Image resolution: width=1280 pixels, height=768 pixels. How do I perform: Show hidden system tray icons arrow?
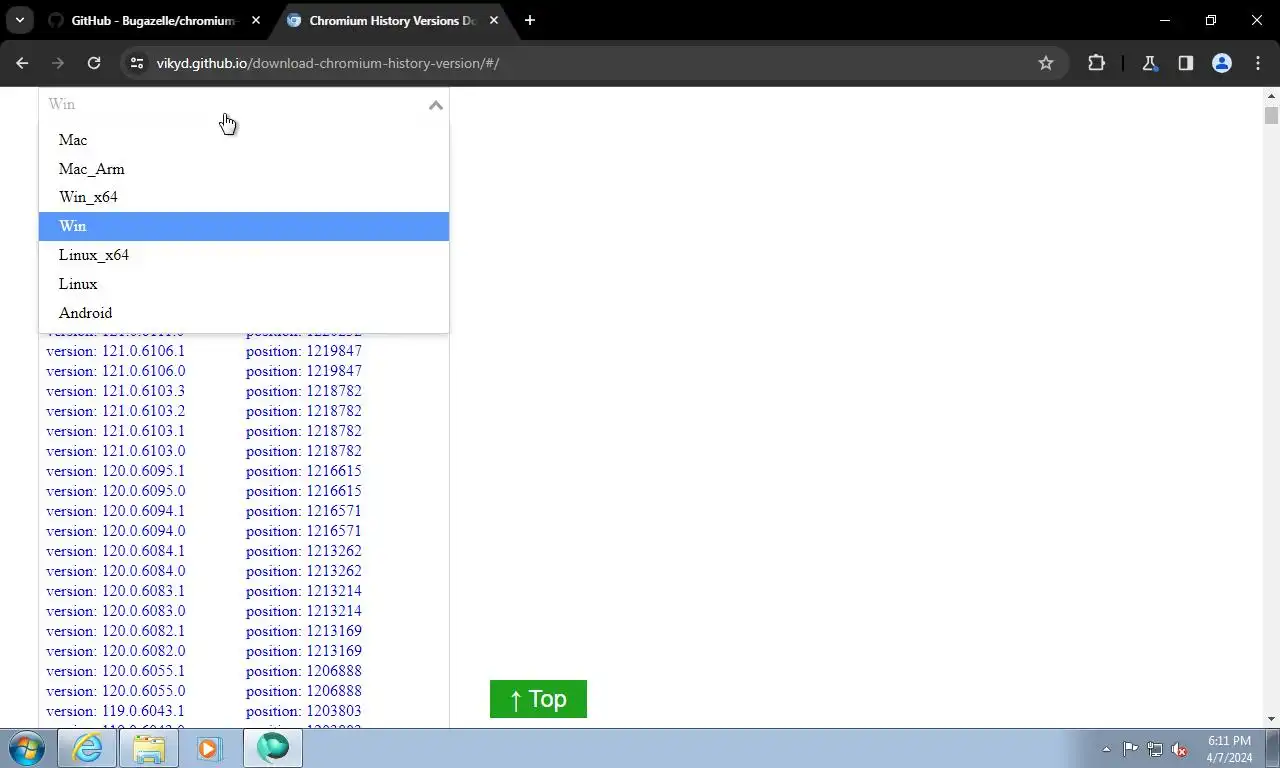(x=1106, y=749)
